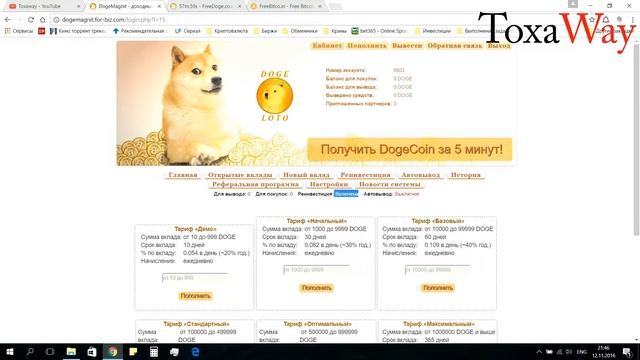The image size is (640, 360).
Task: Open the Реферальная программа section
Action: coord(255,184)
